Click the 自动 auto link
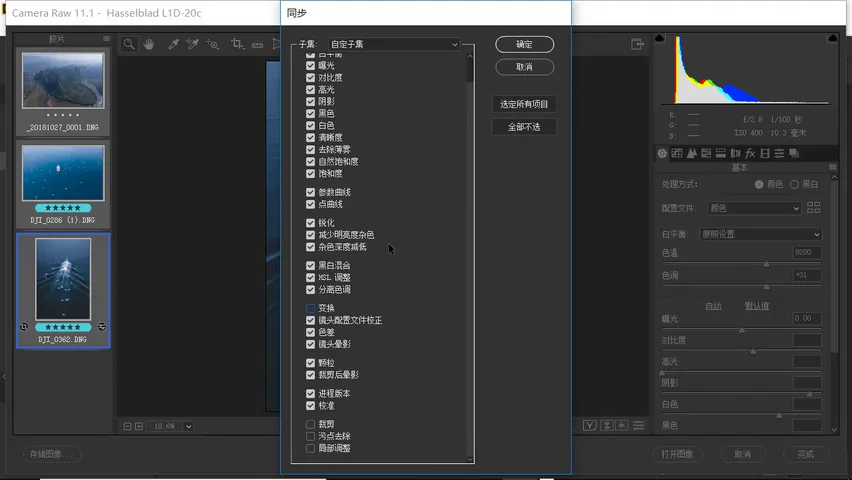This screenshot has height=480, width=852. pyautogui.click(x=713, y=306)
